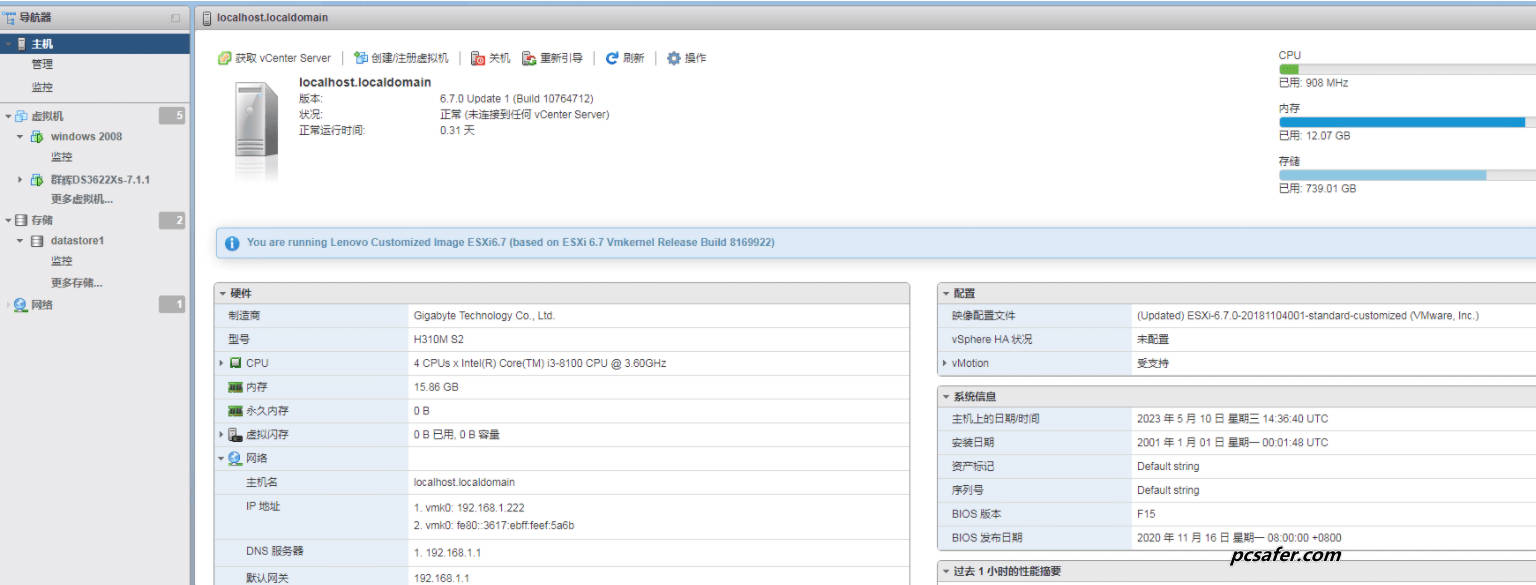The image size is (1536, 585).
Task: Click the Gigabyte Technology Co., Ltd. value
Action: click(x=484, y=315)
